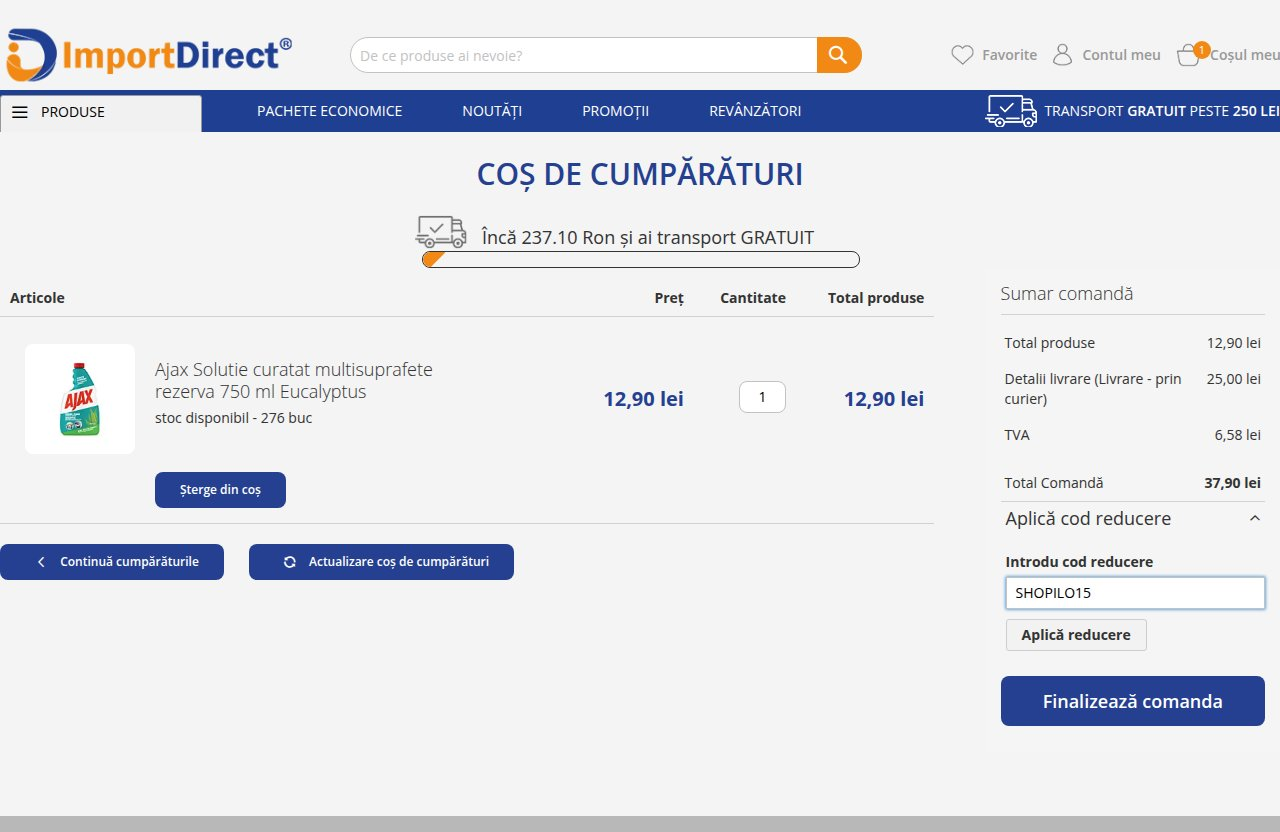The height and width of the screenshot is (832, 1280).
Task: Click delivery cost 25,00 lei value
Action: 1234,379
